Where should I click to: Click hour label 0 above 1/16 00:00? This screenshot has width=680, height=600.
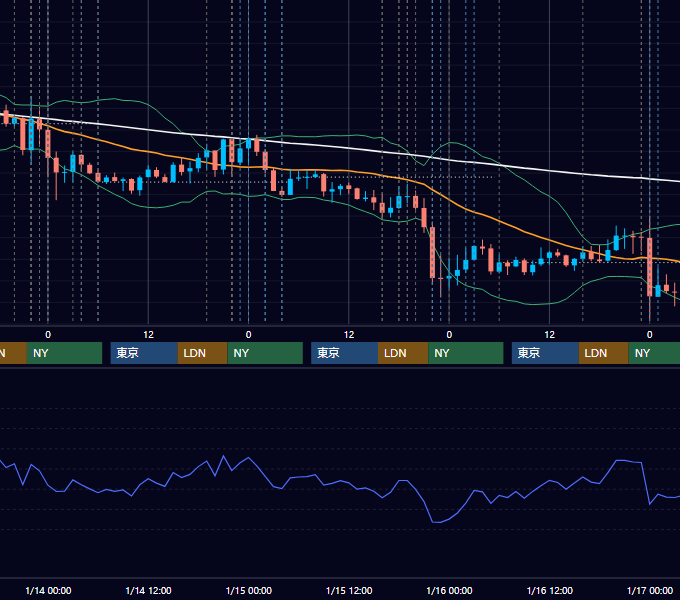tap(449, 335)
